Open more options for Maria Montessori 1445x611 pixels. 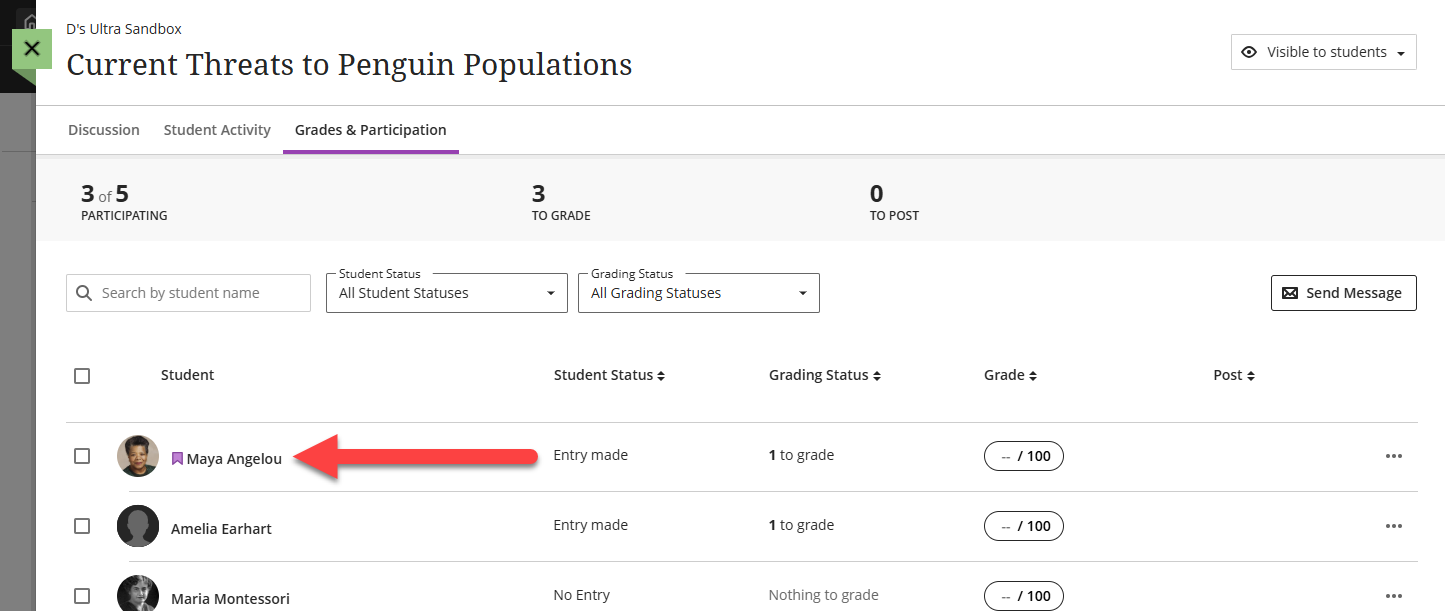click(x=1393, y=596)
